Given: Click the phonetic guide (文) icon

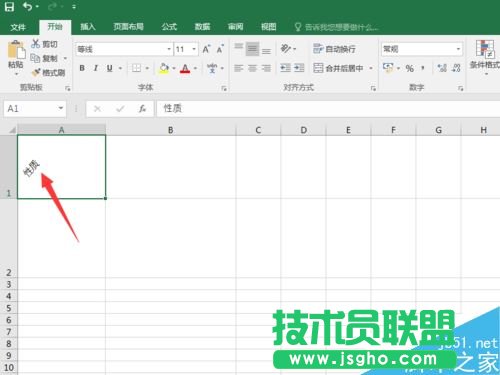Looking at the screenshot, I should pyautogui.click(x=212, y=68).
